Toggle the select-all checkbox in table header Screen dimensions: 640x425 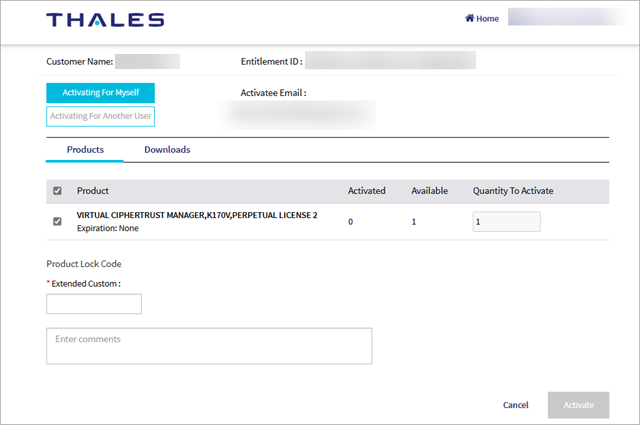[57, 191]
